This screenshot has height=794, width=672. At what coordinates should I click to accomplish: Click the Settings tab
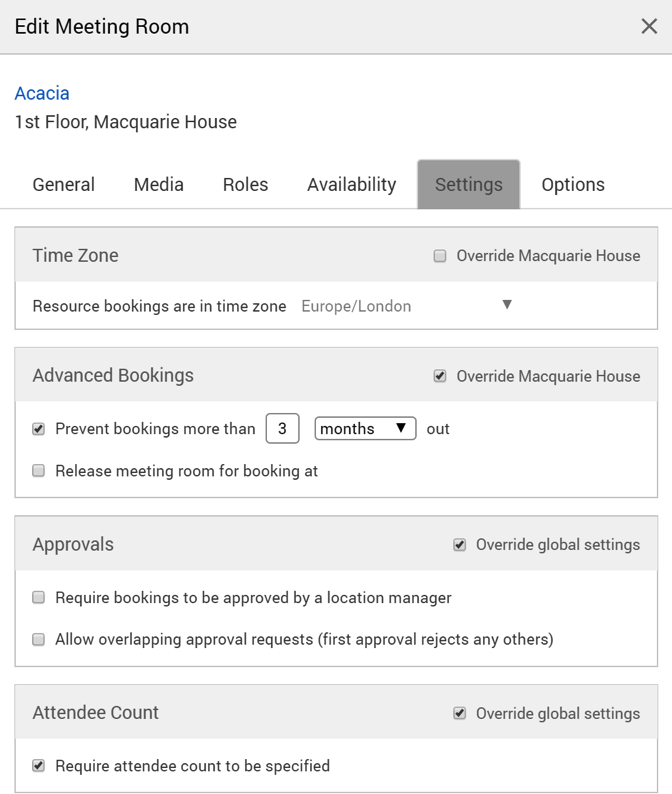468,185
